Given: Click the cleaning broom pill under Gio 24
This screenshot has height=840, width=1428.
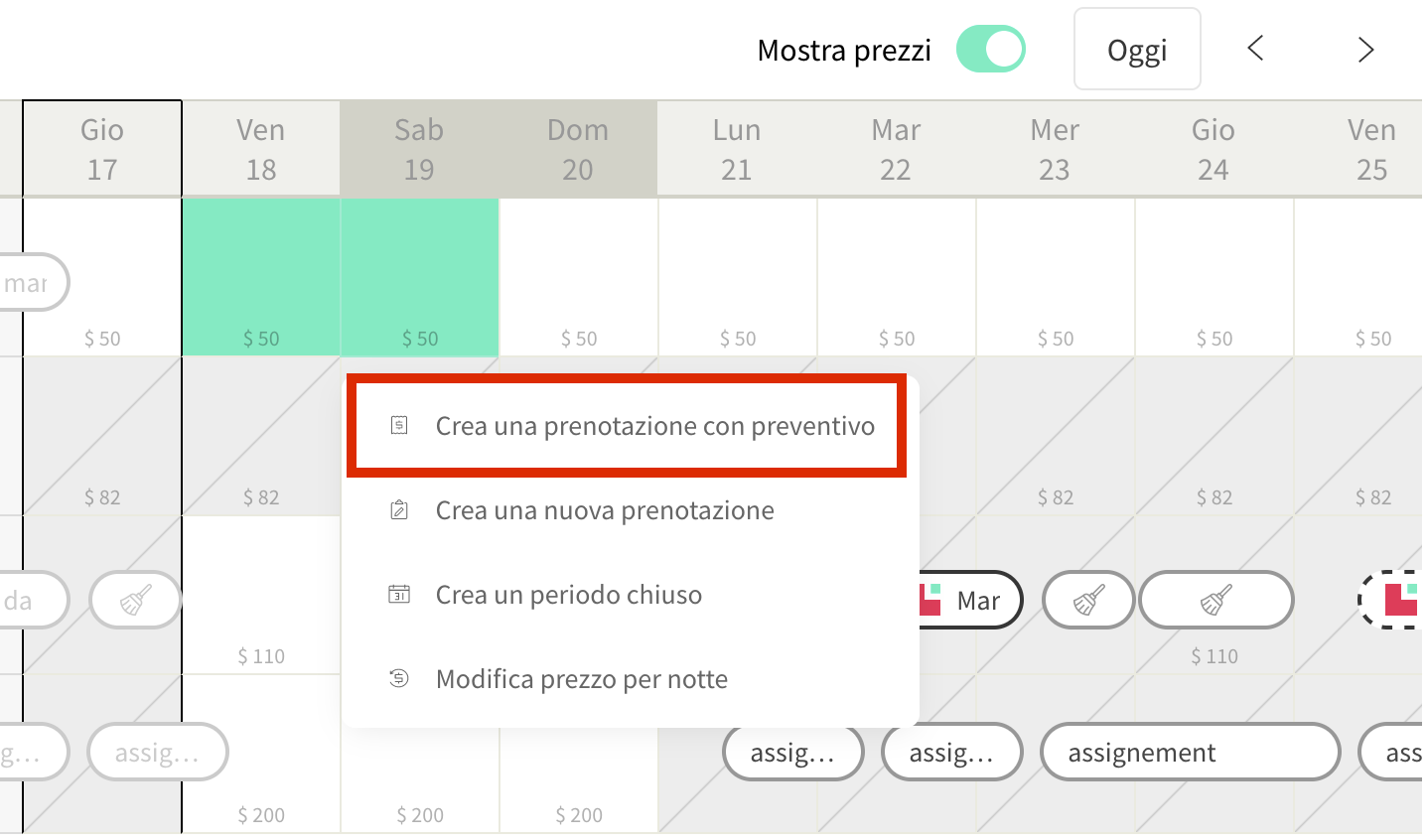Looking at the screenshot, I should [1216, 601].
